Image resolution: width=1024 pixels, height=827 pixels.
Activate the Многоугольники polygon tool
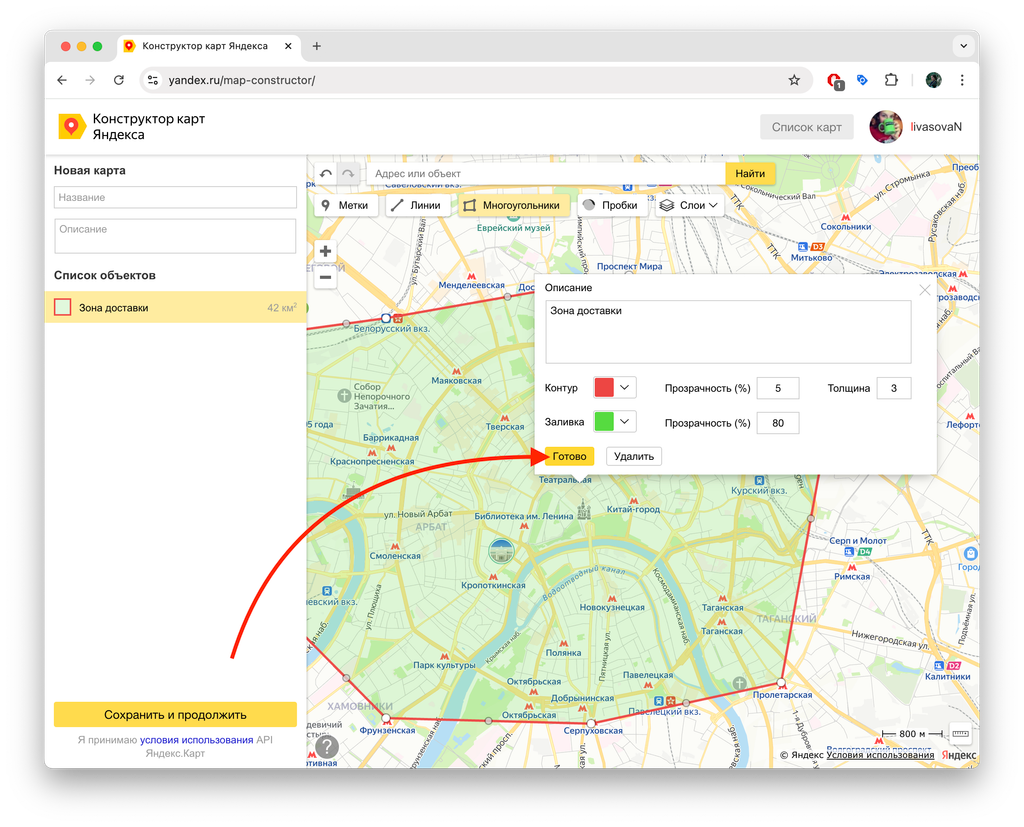(513, 205)
